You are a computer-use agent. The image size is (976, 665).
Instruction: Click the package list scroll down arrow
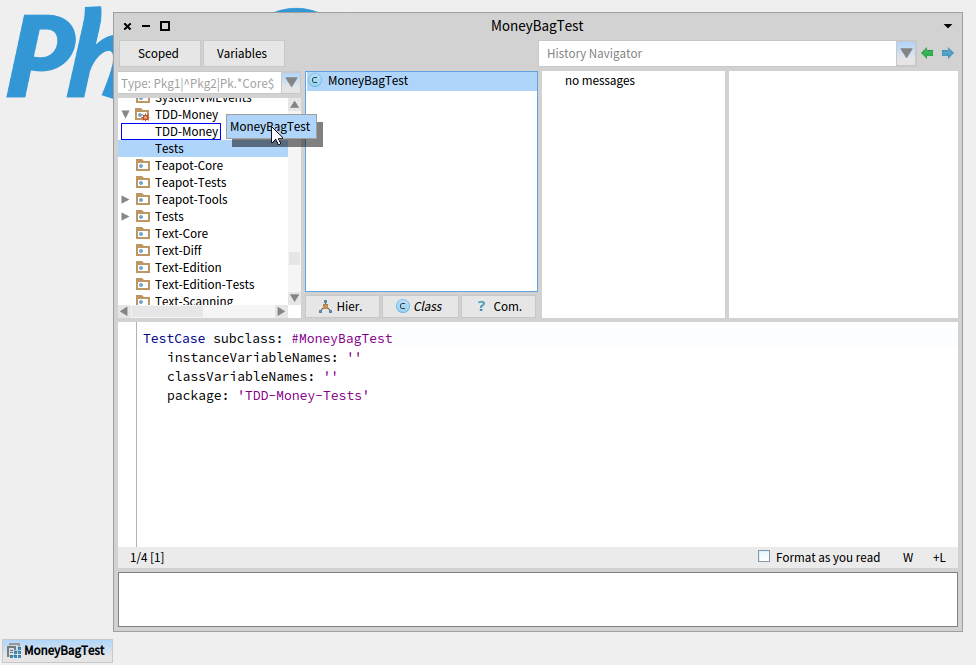294,298
